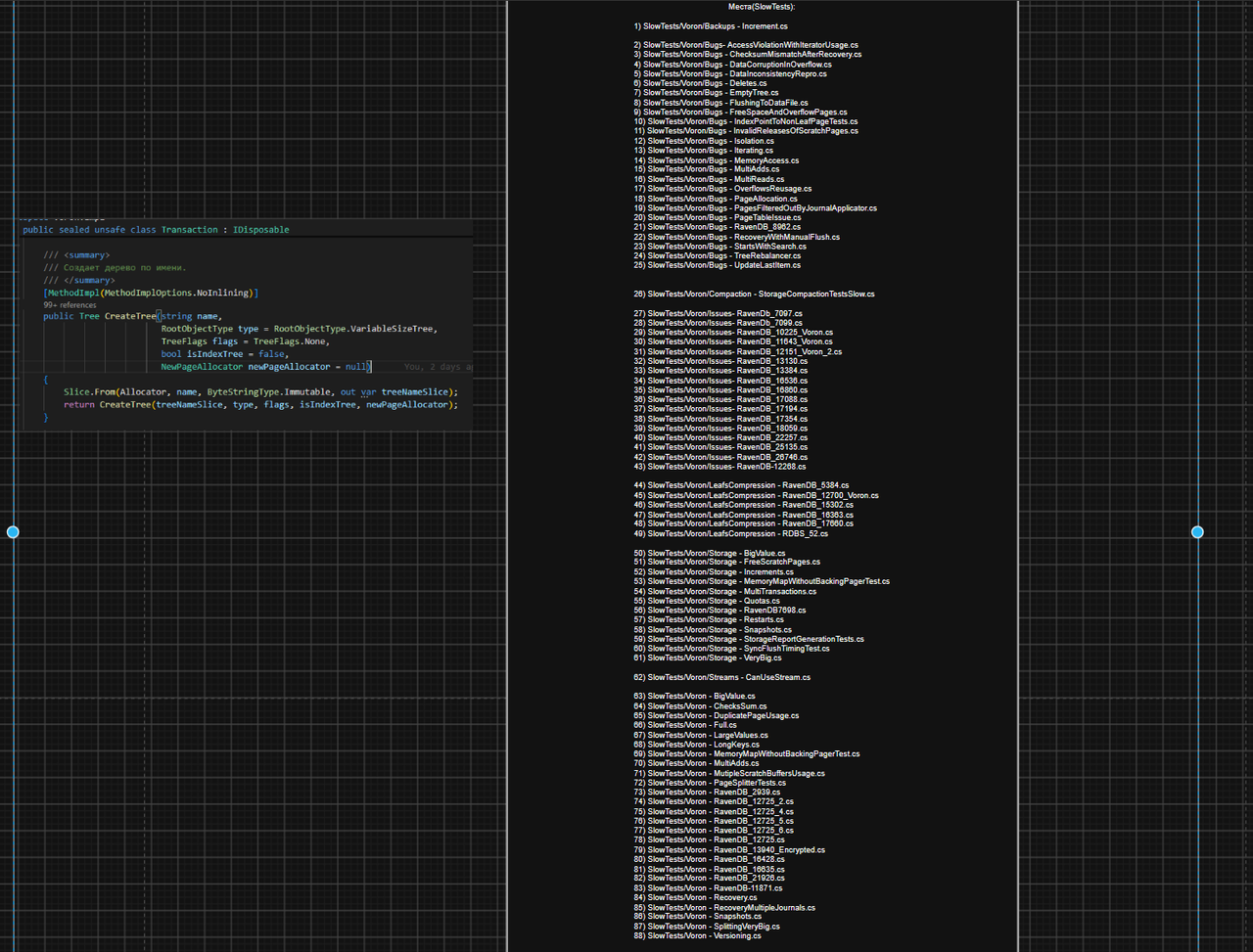Screen dimensions: 1253x952
Task: Select the 'Voron - LargeValues.cs' row
Action: (x=701, y=735)
